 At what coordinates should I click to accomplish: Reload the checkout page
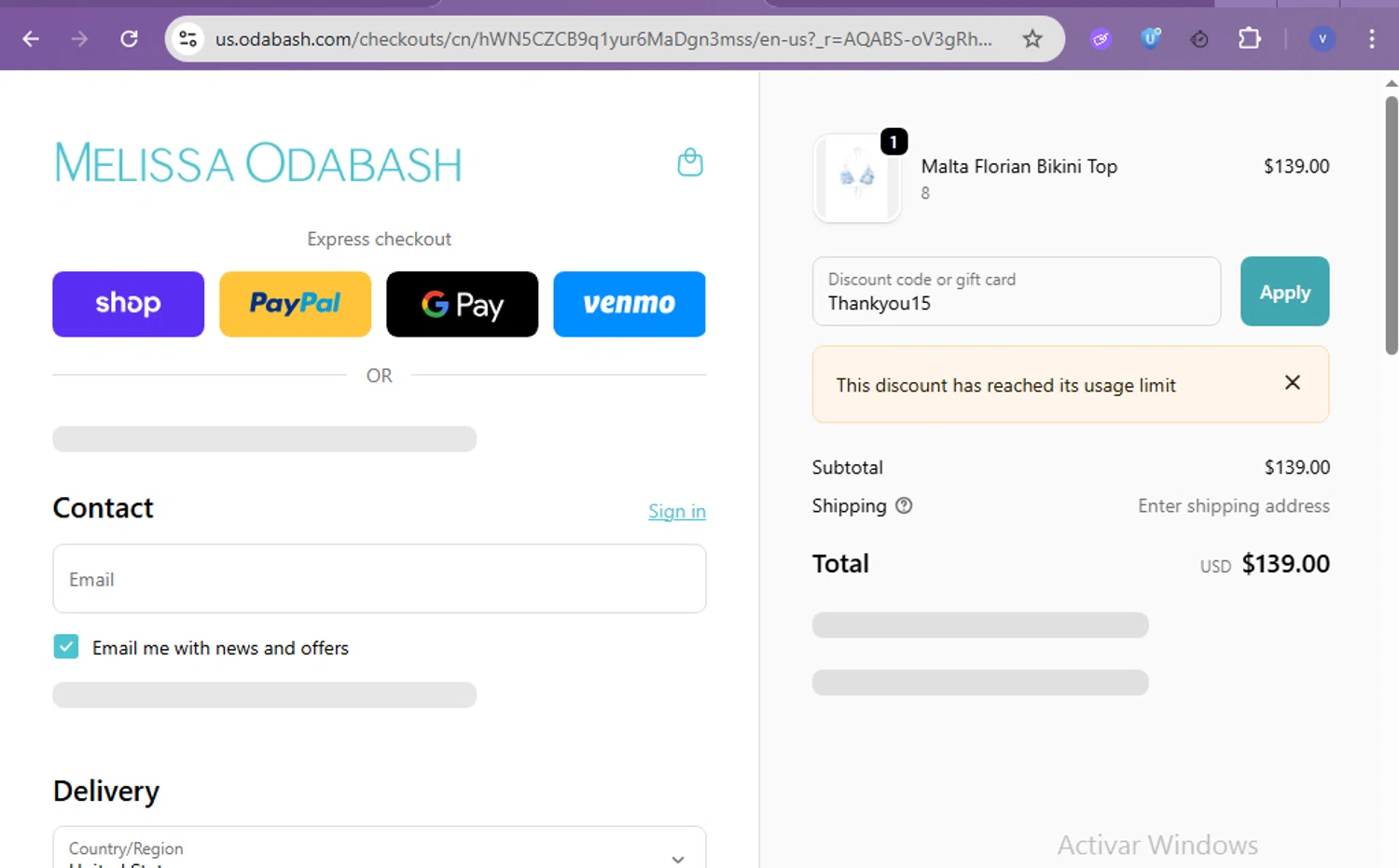(x=130, y=39)
